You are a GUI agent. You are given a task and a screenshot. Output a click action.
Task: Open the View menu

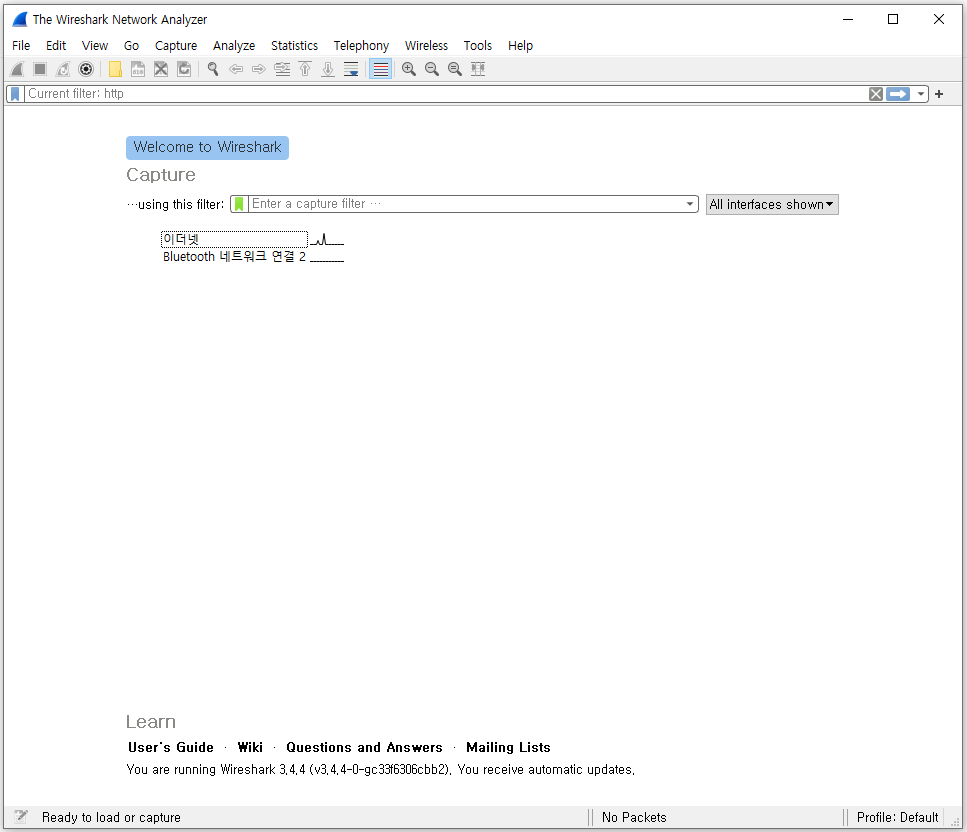pyautogui.click(x=94, y=46)
